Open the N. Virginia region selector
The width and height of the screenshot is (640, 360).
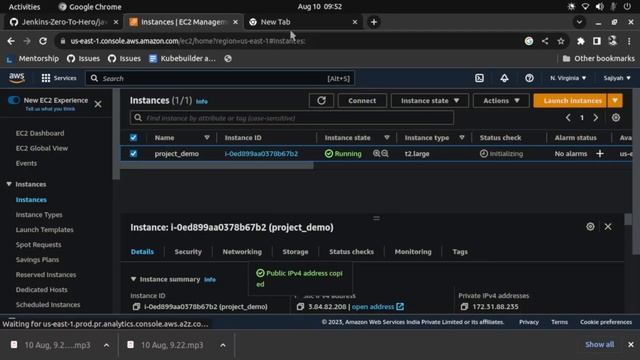[568, 78]
